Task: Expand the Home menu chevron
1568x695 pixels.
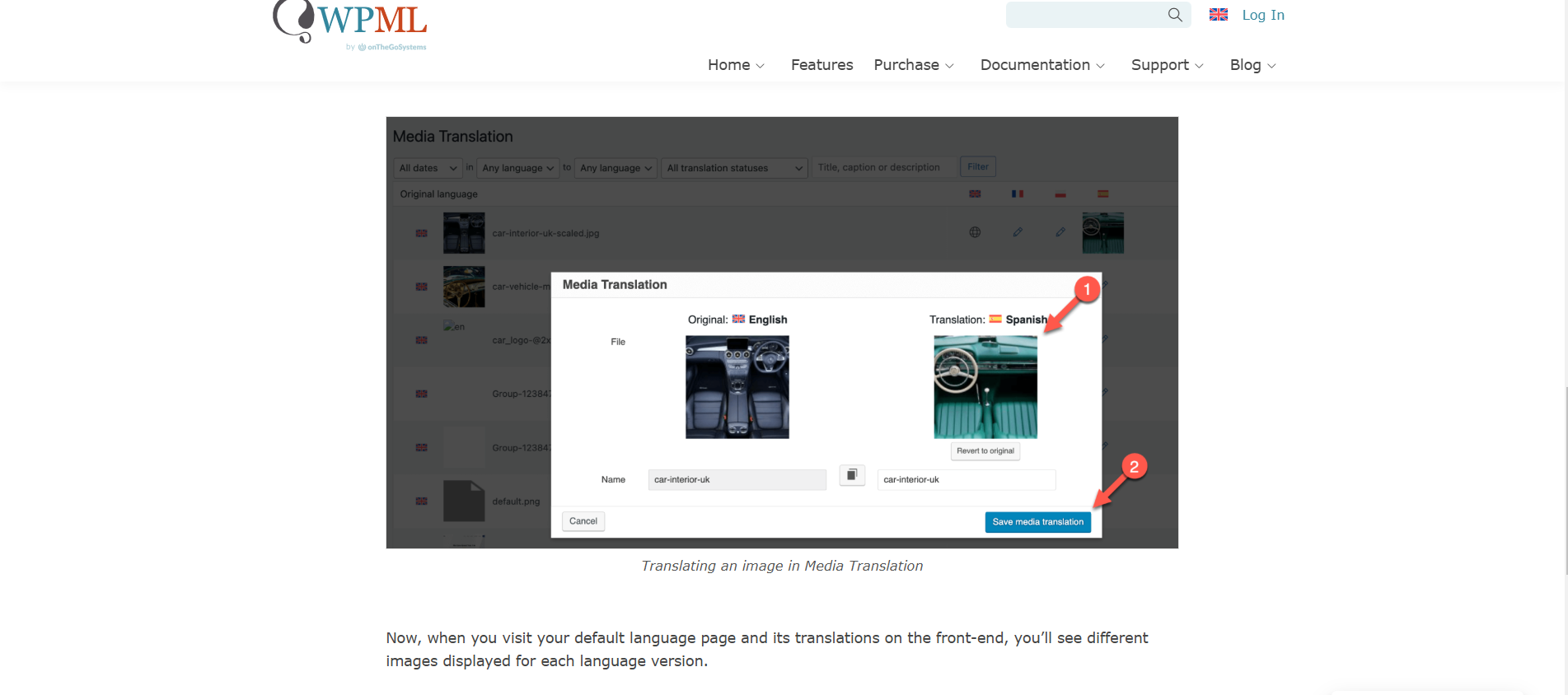Action: tap(760, 66)
